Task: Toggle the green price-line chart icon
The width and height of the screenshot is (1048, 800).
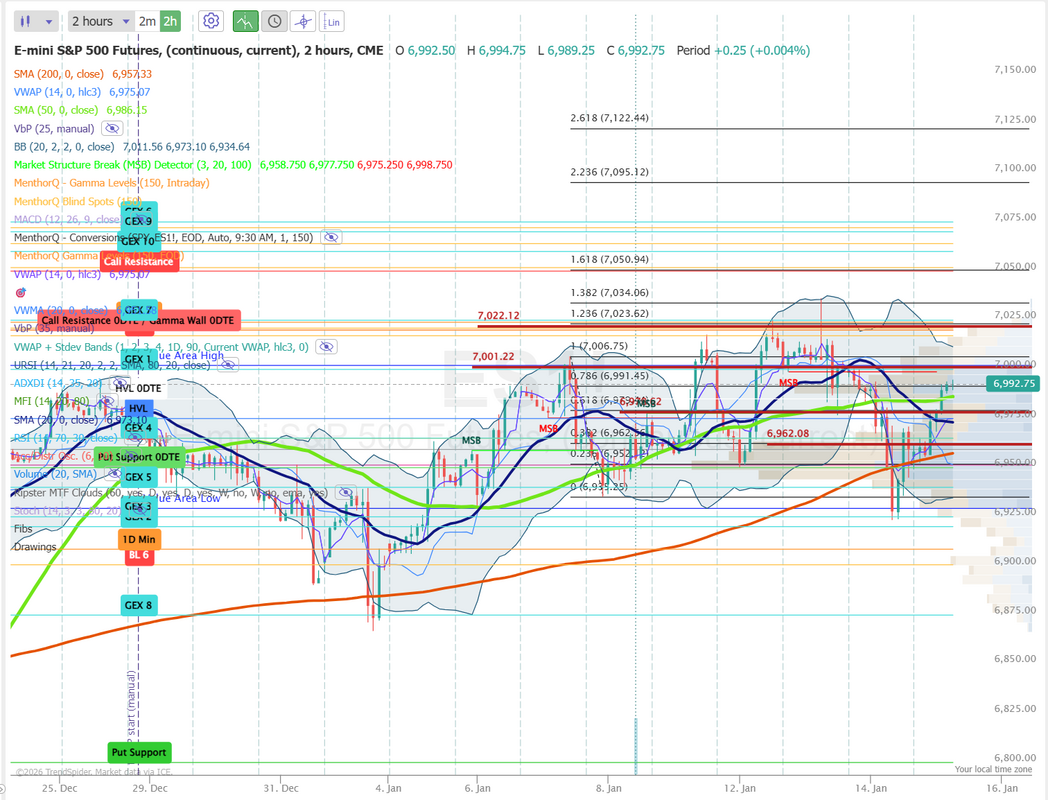Action: (x=244, y=21)
